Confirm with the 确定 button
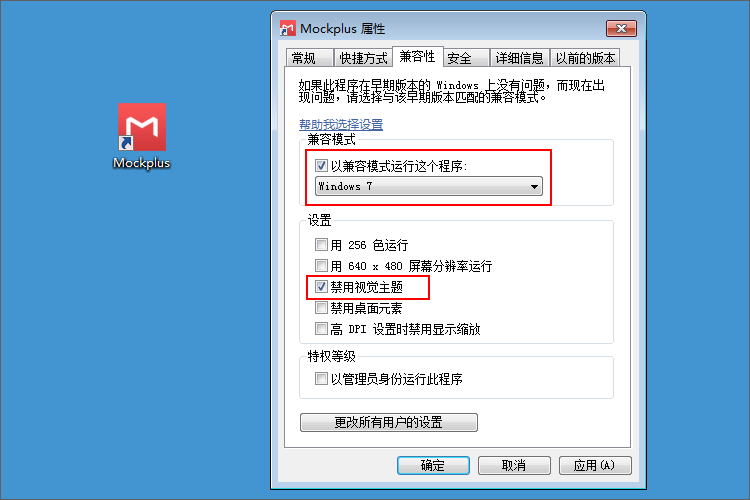750x500 pixels. click(x=433, y=465)
